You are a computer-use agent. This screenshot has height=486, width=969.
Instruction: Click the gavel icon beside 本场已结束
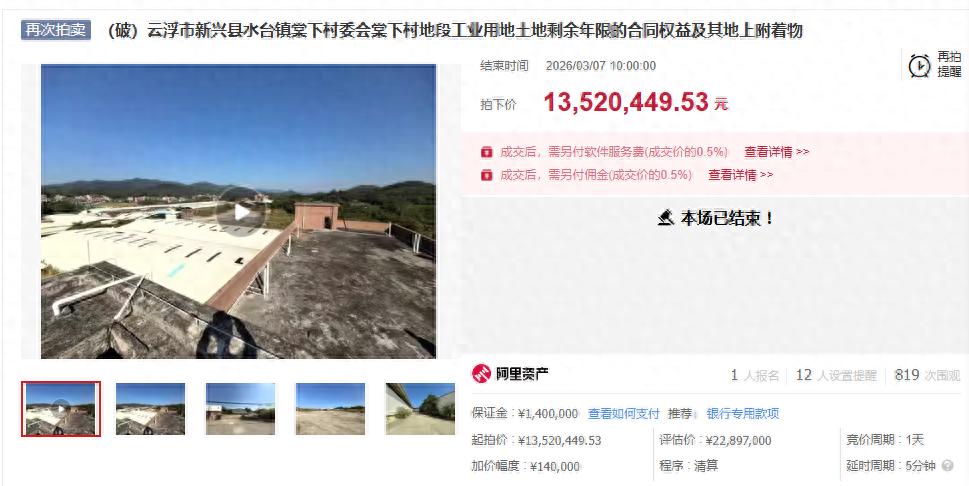(666, 218)
